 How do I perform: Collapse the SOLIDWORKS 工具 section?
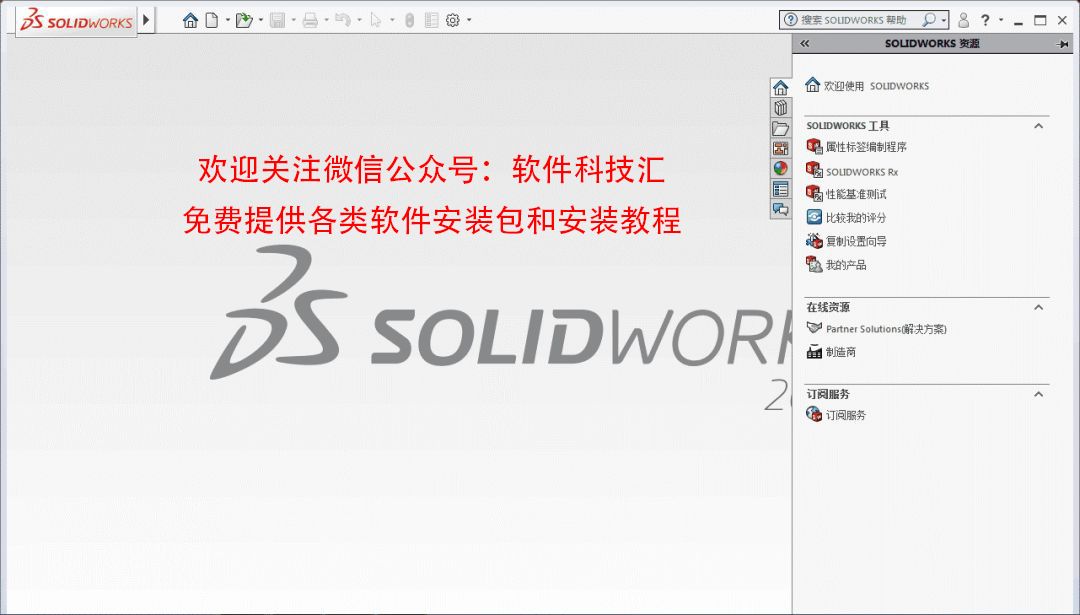point(1039,126)
